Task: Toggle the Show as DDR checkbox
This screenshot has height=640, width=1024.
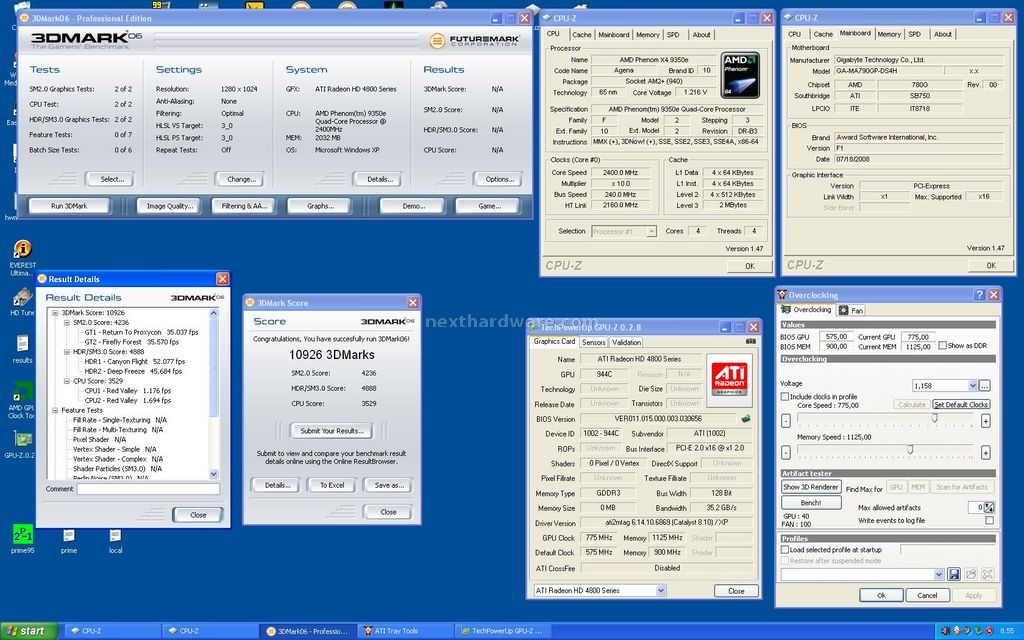Action: click(942, 345)
